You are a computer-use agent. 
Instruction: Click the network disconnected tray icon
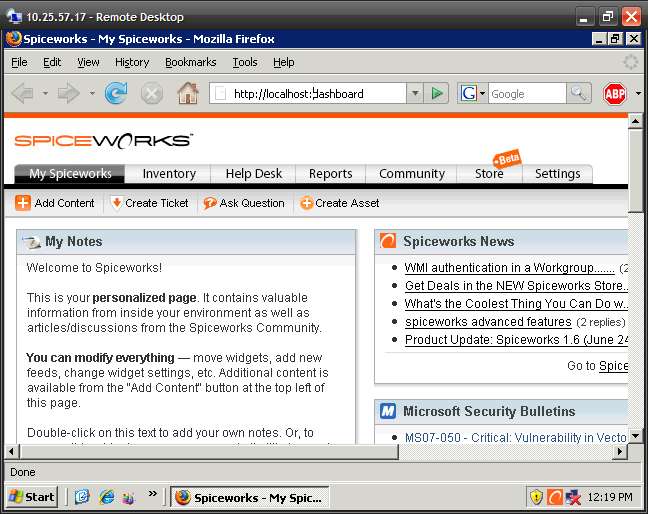pos(573,497)
